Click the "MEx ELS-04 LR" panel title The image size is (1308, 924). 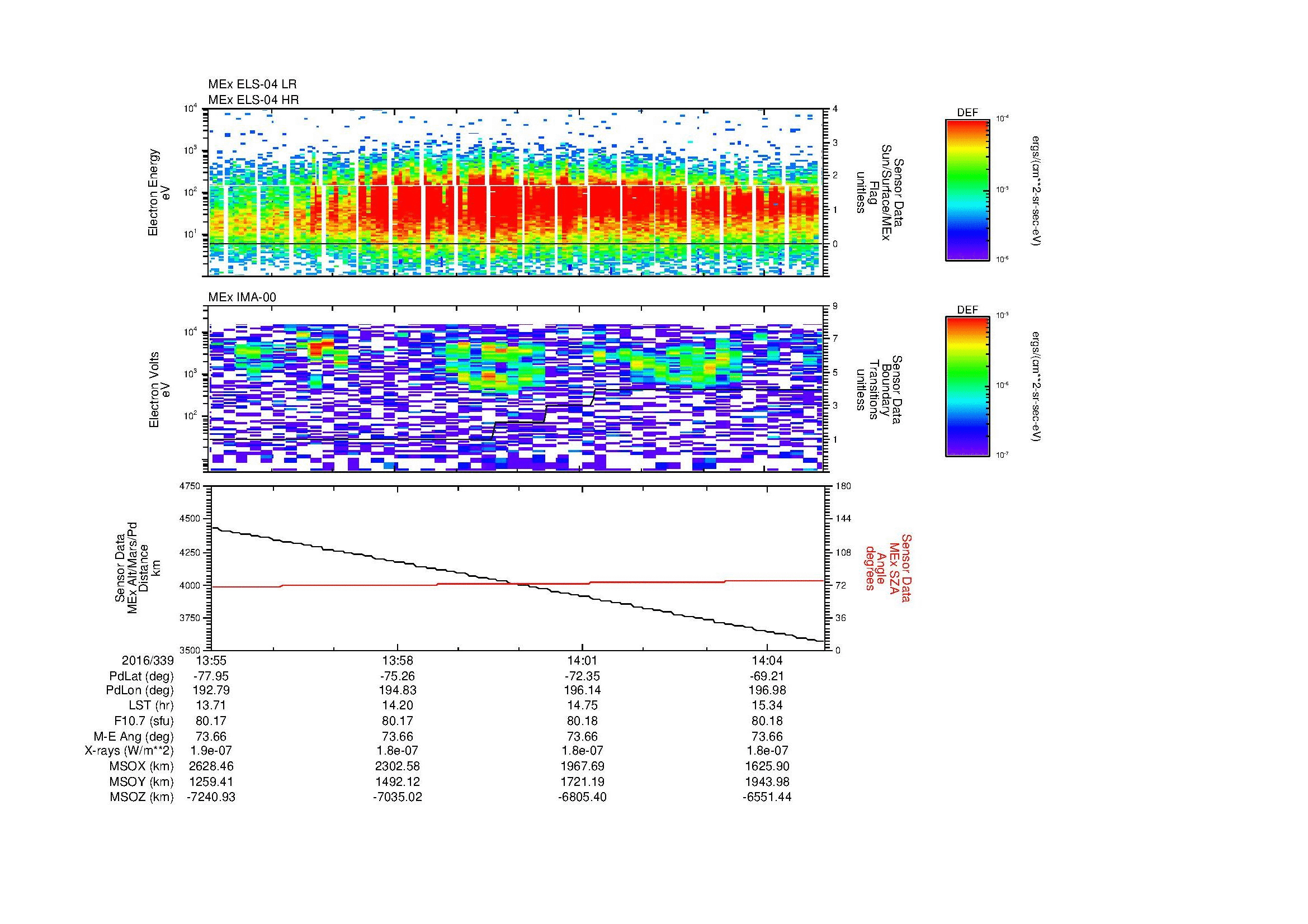[x=252, y=84]
